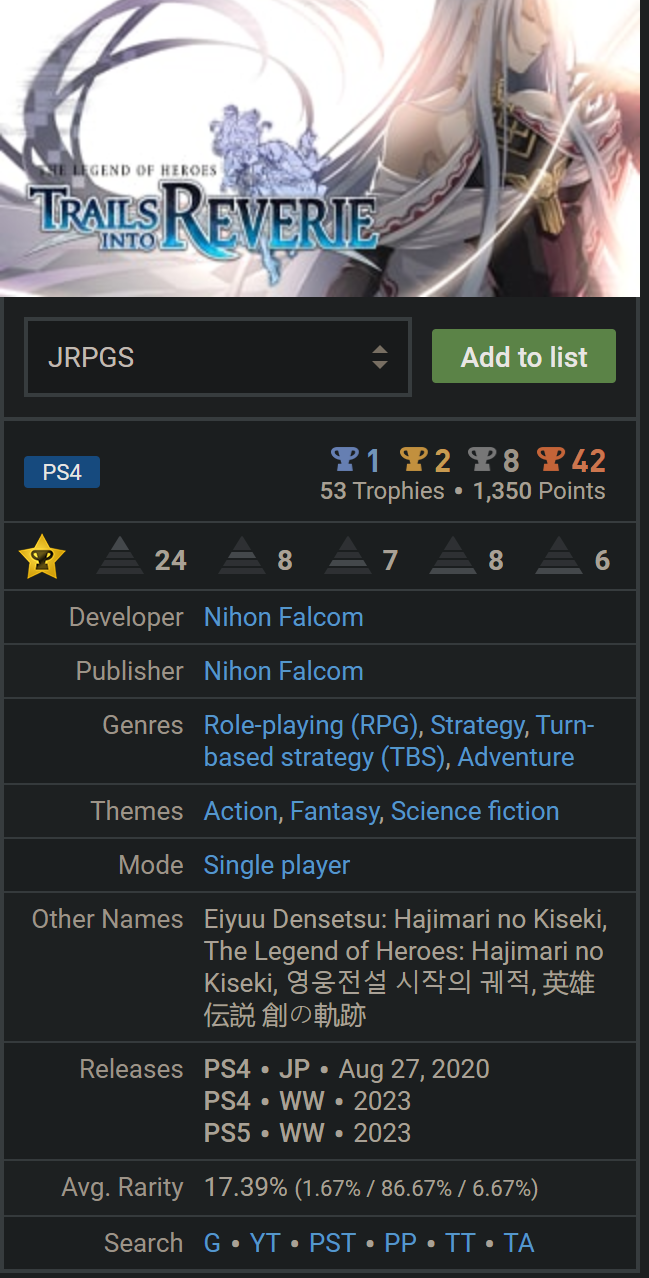Click the bronze trophy count 42
Image resolution: width=649 pixels, height=1278 pixels.
pos(589,461)
